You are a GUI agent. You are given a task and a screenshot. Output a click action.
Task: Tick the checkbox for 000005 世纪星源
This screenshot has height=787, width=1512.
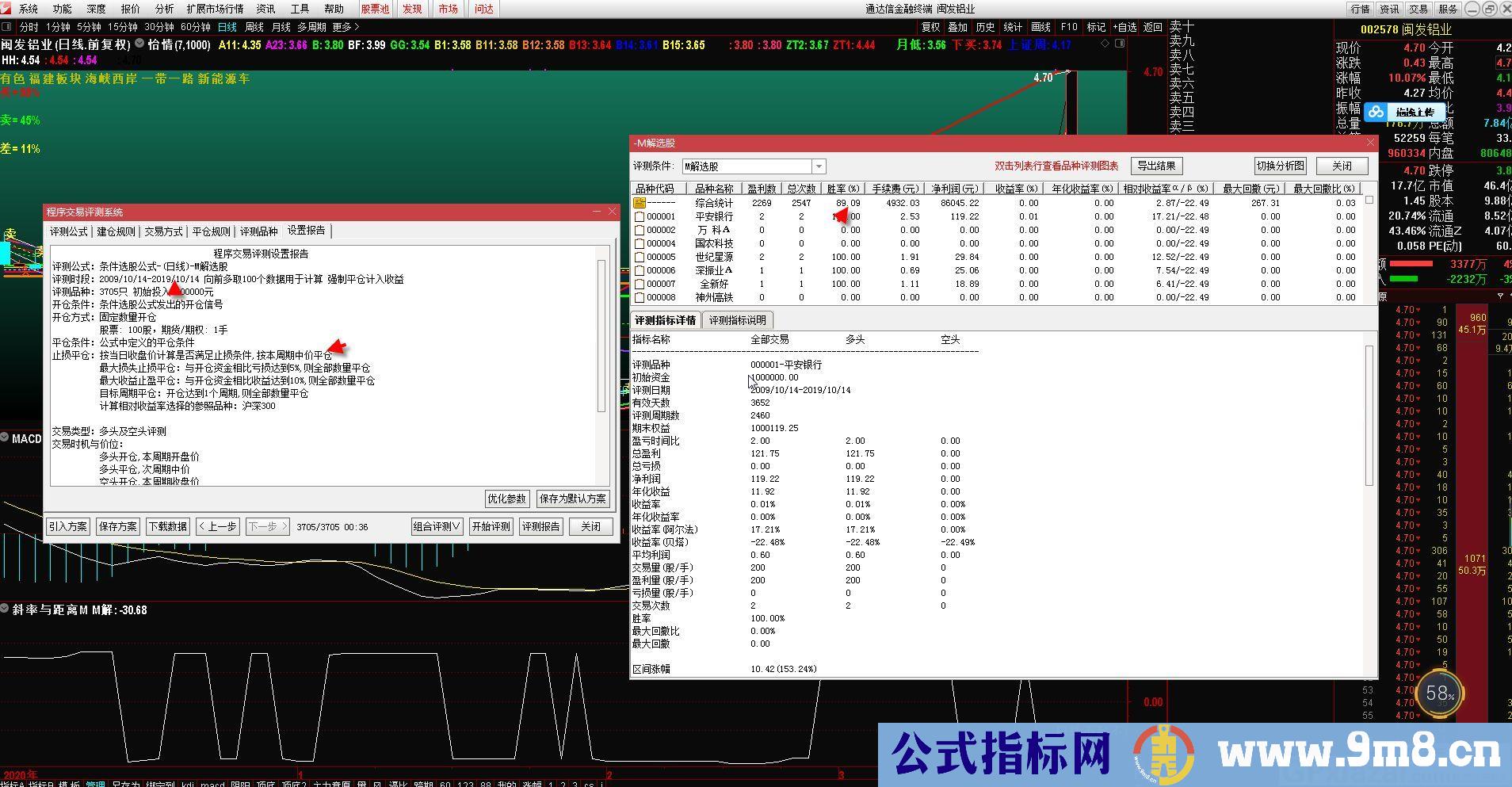(640, 257)
